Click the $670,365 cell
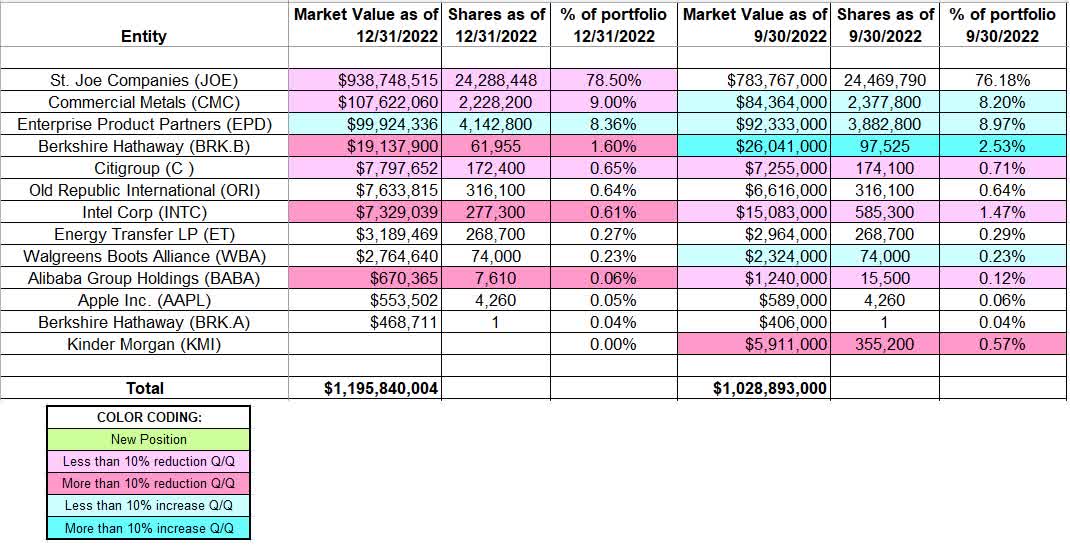Image resolution: width=1070 pixels, height=547 pixels. (x=364, y=278)
